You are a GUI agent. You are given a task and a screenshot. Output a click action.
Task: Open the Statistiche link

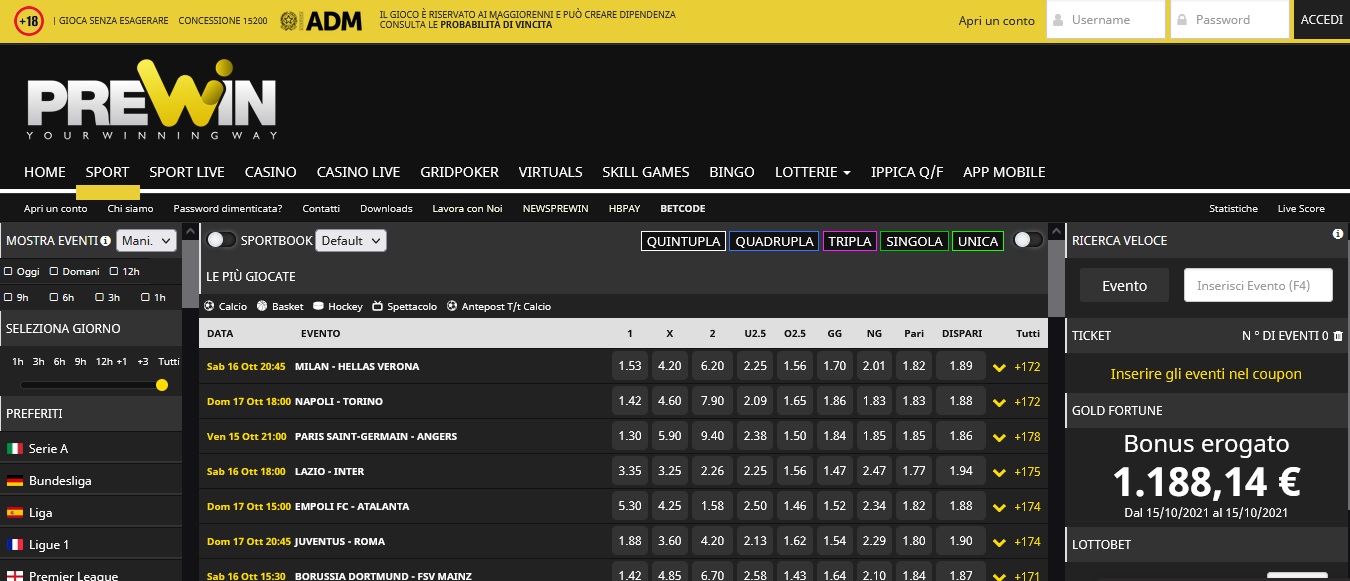coord(1233,209)
